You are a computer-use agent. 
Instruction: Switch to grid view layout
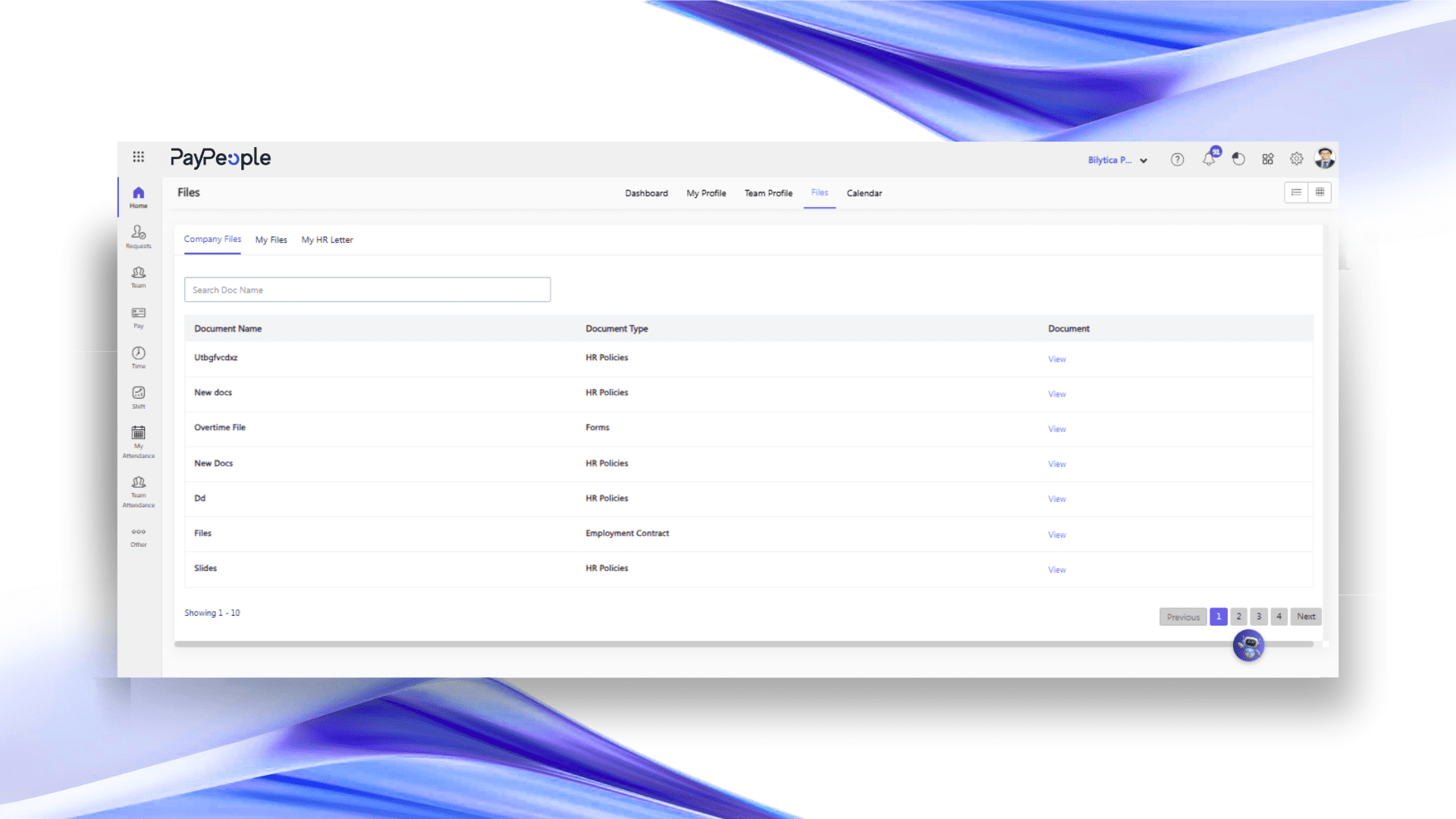tap(1320, 193)
